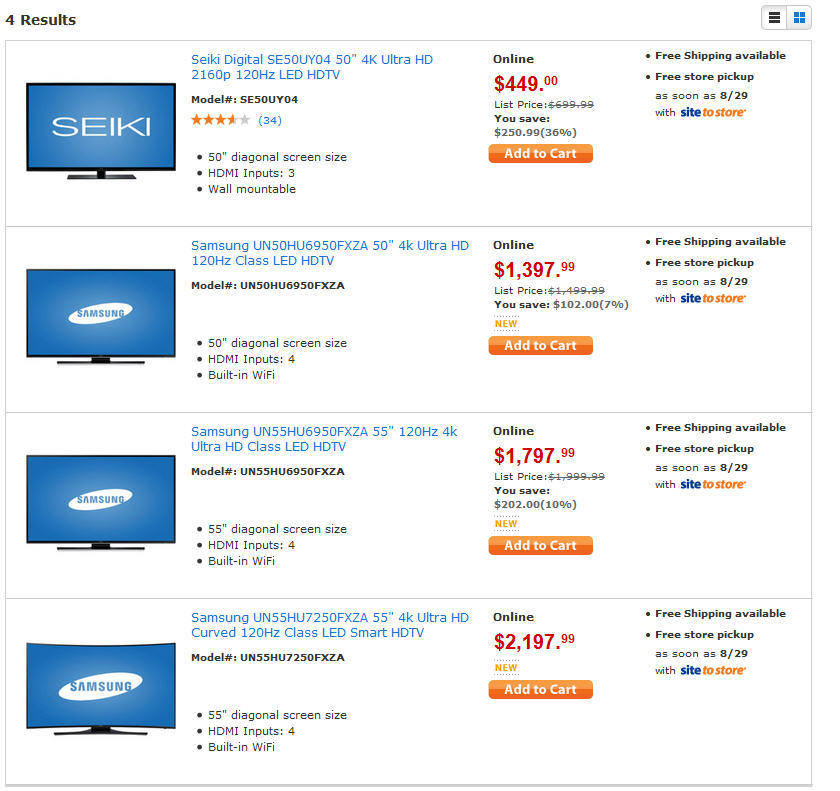Viewport: 840px width, 791px height.
Task: Click the Samsung 50" TV thumbnail
Action: [101, 316]
